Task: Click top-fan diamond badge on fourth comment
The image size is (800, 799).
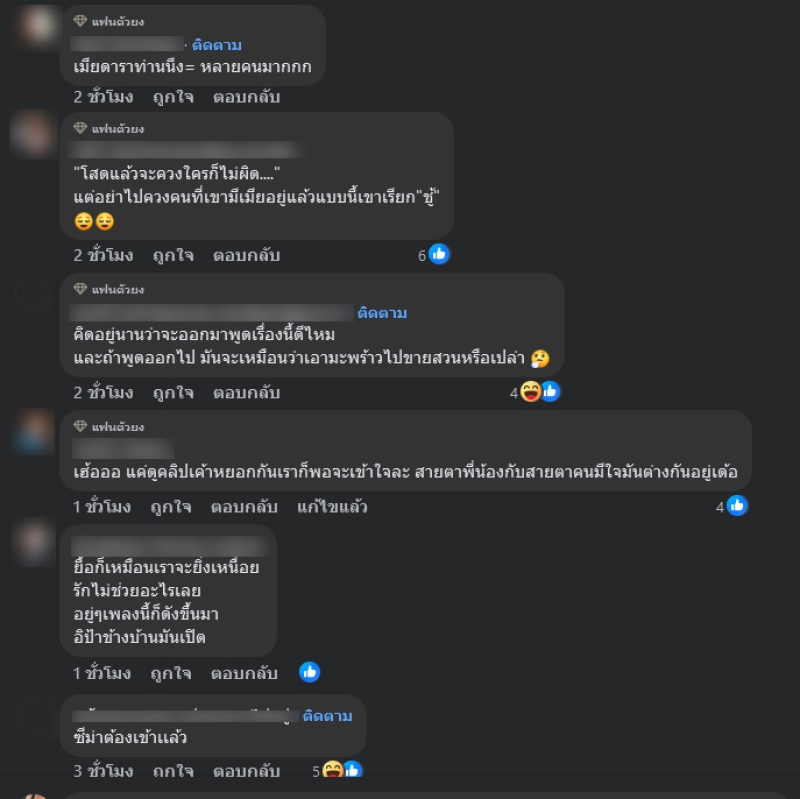Action: [80, 426]
